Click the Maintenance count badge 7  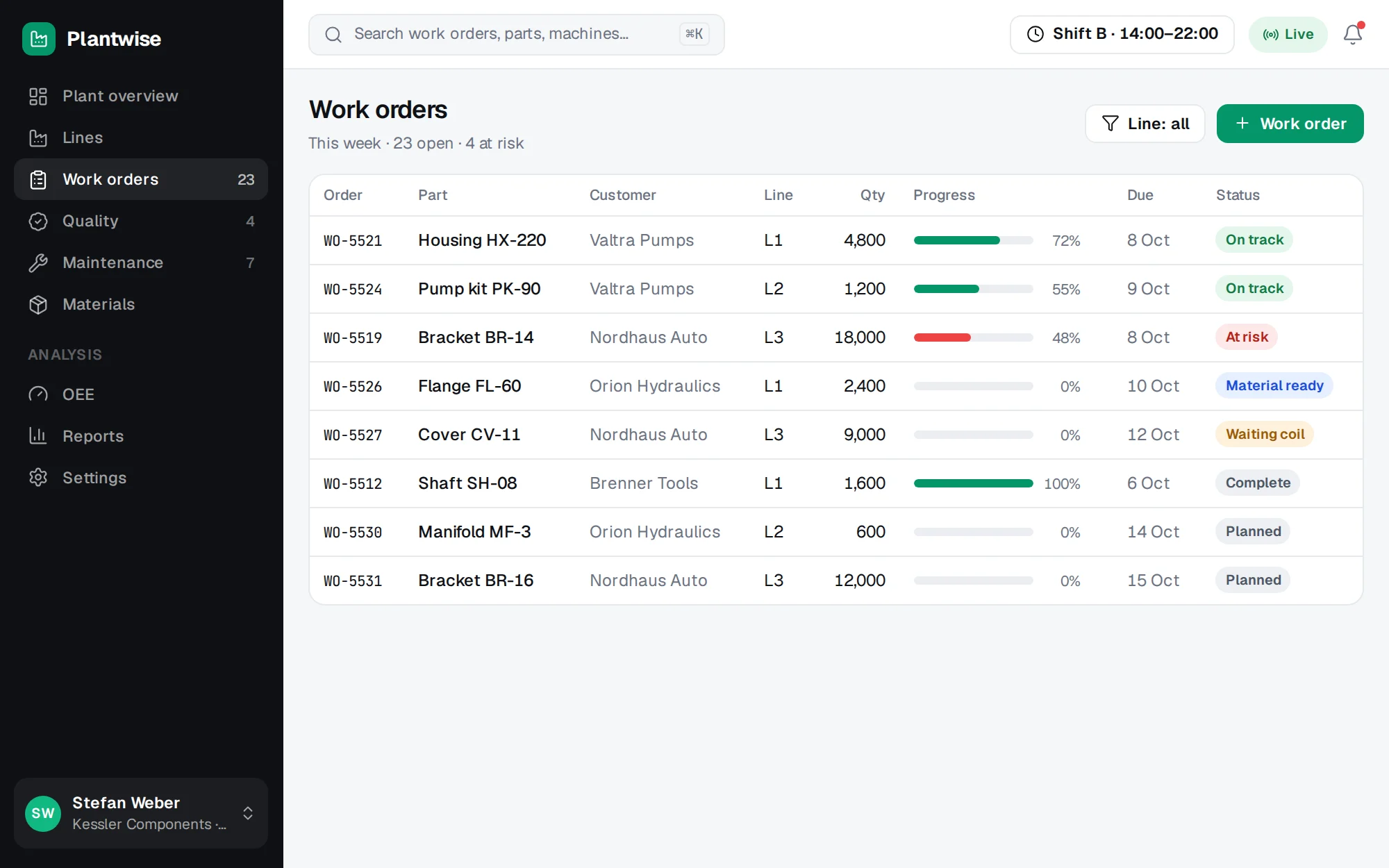click(x=250, y=263)
